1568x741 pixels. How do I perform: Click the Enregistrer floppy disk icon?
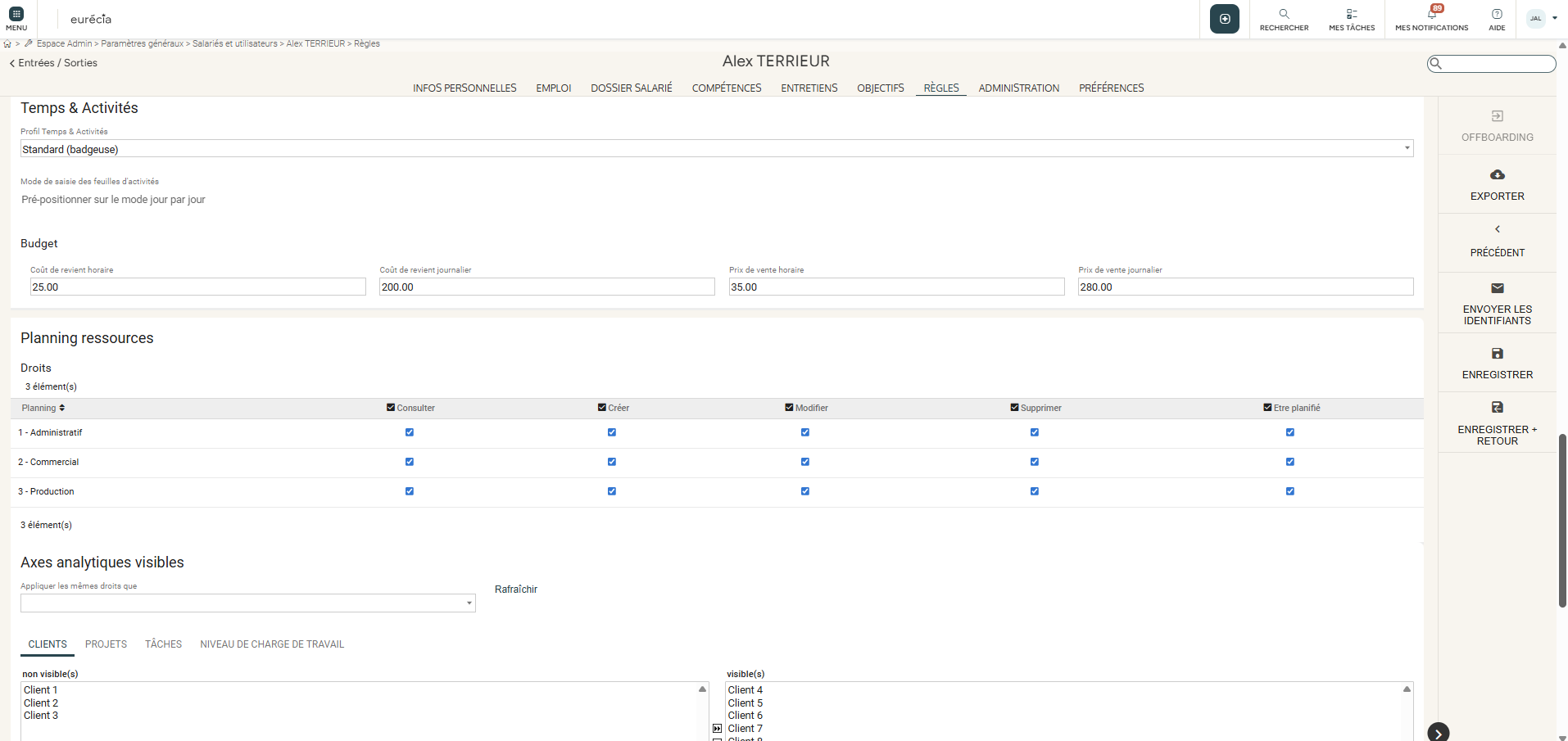click(x=1497, y=354)
